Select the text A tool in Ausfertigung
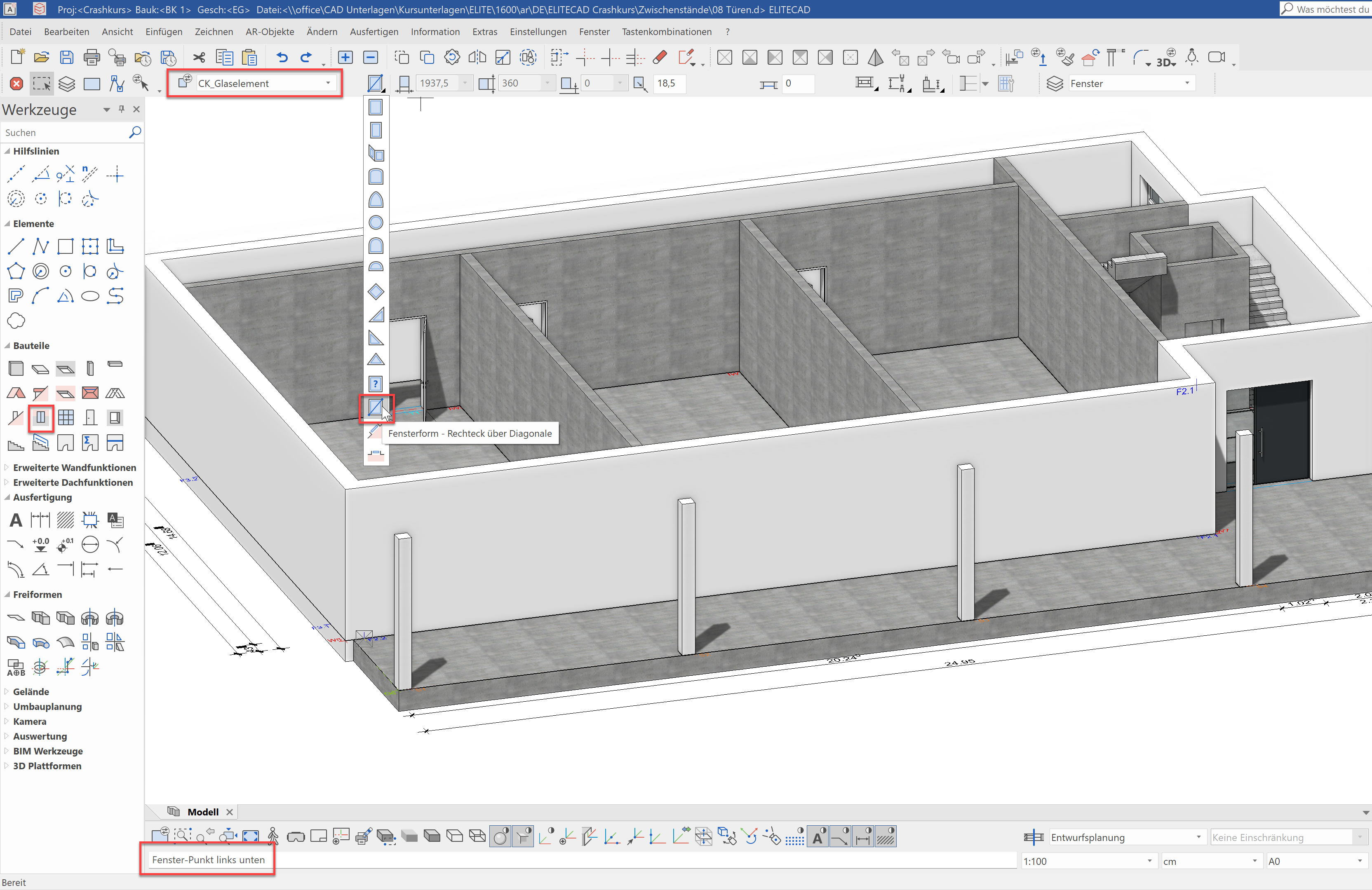The width and height of the screenshot is (1372, 890). coord(16,520)
